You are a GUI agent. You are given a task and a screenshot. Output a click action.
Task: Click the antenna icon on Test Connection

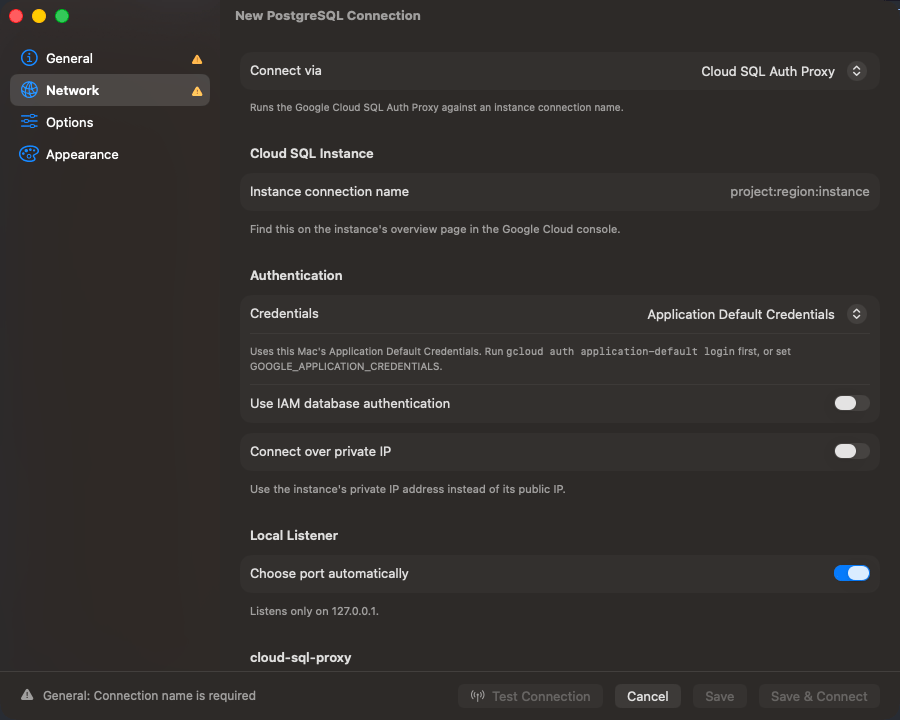coord(478,696)
